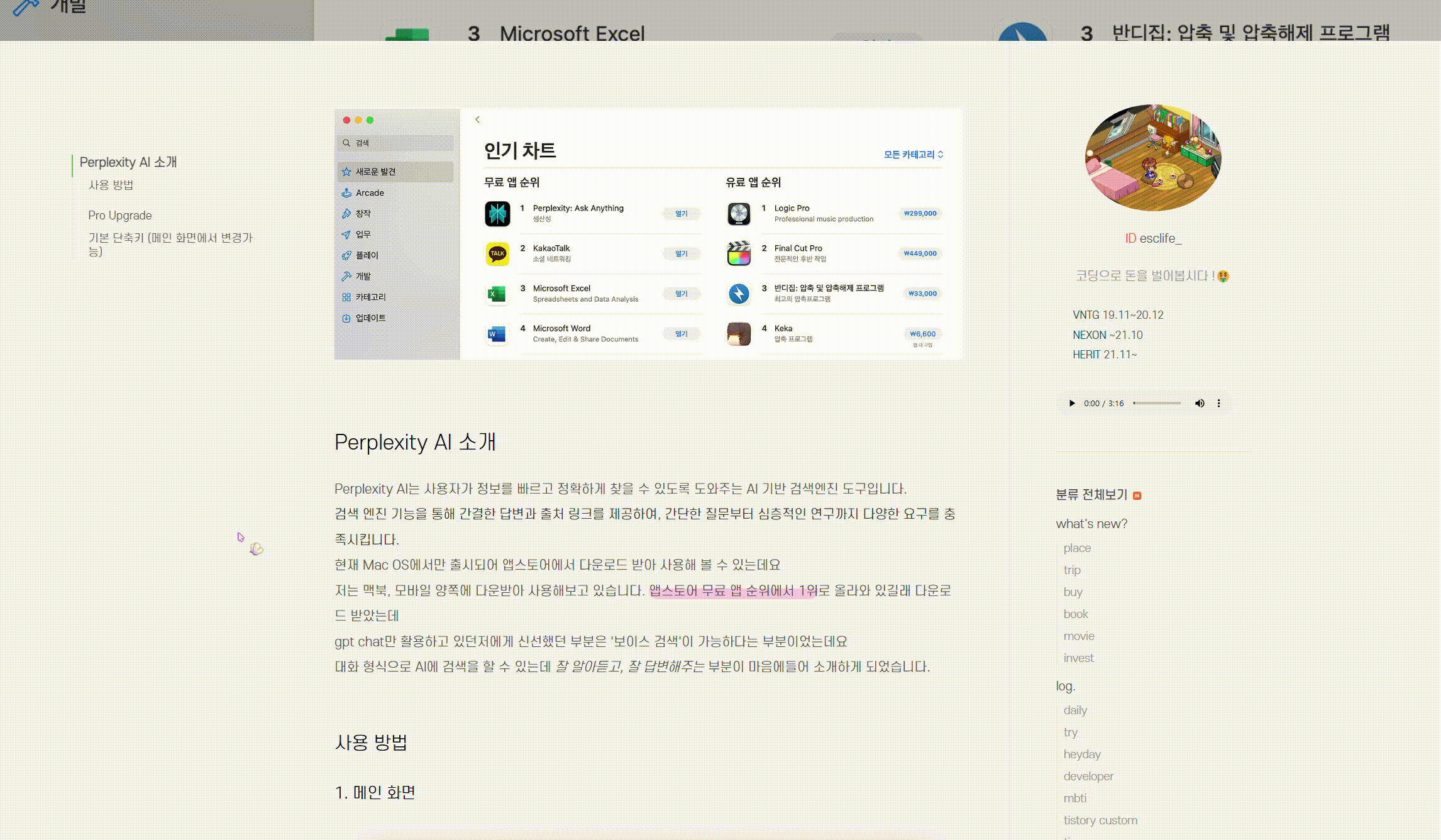Mute the audio player with the speaker icon
This screenshot has height=840, width=1441.
tap(1200, 404)
